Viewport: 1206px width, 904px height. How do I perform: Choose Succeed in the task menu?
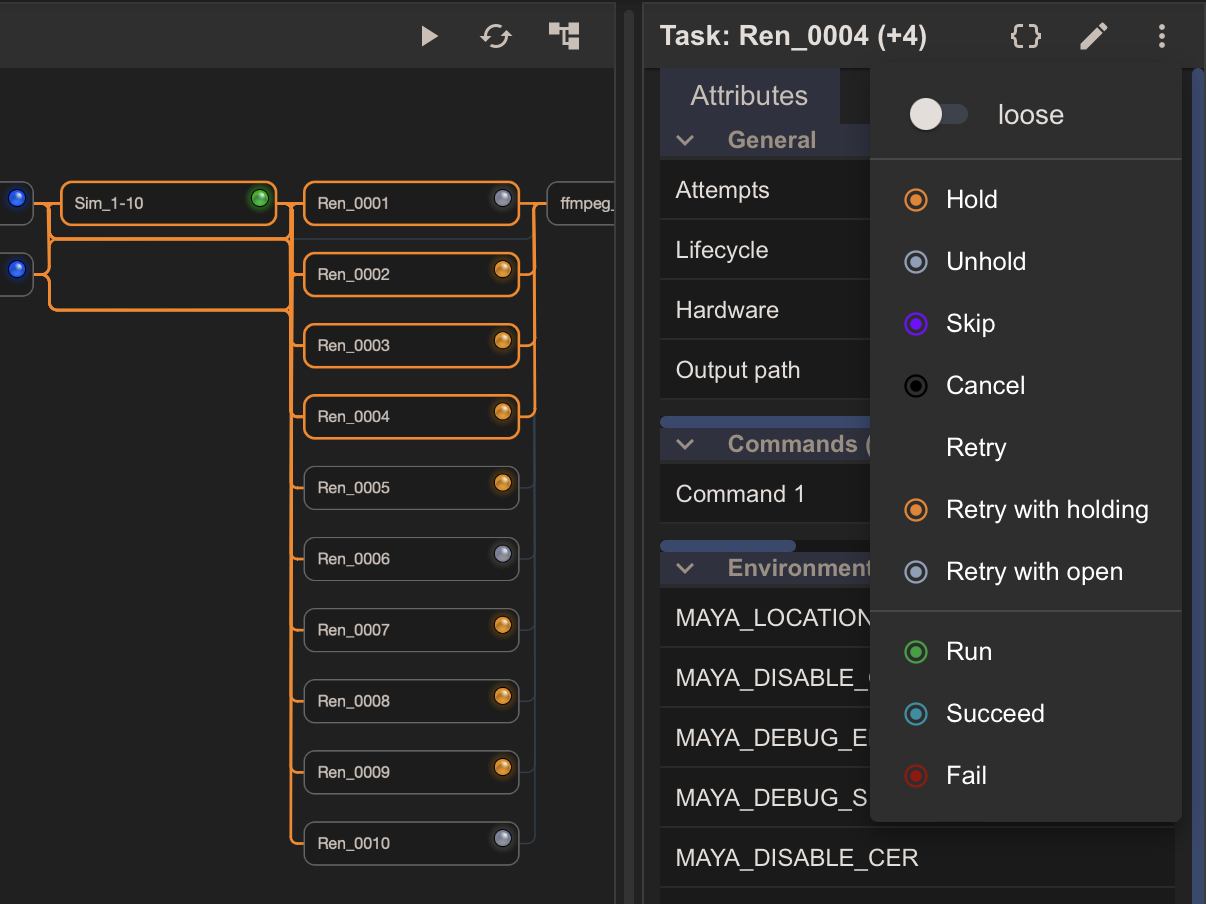[1026, 713]
